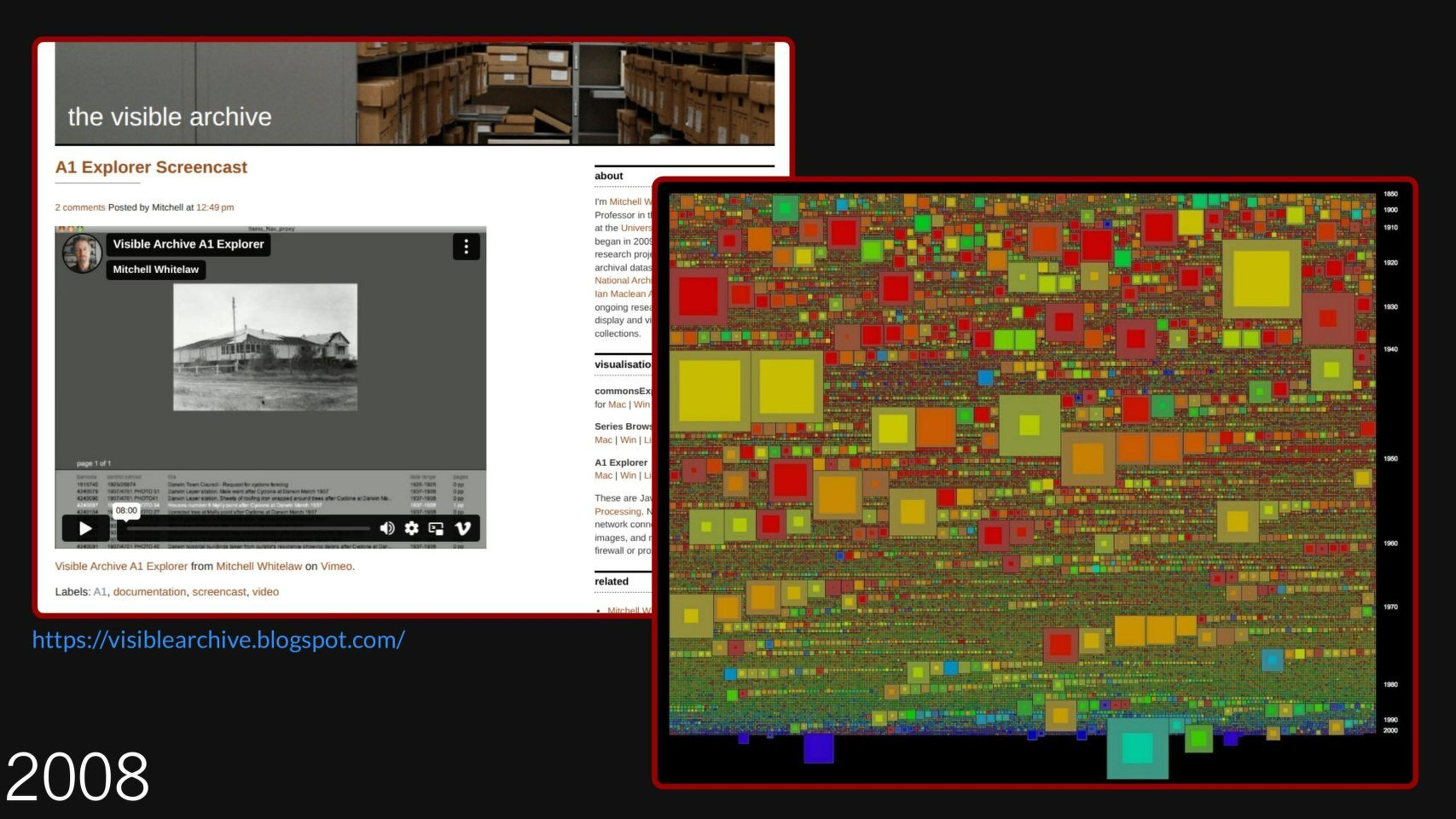Open the three-dot menu on the video

[466, 247]
